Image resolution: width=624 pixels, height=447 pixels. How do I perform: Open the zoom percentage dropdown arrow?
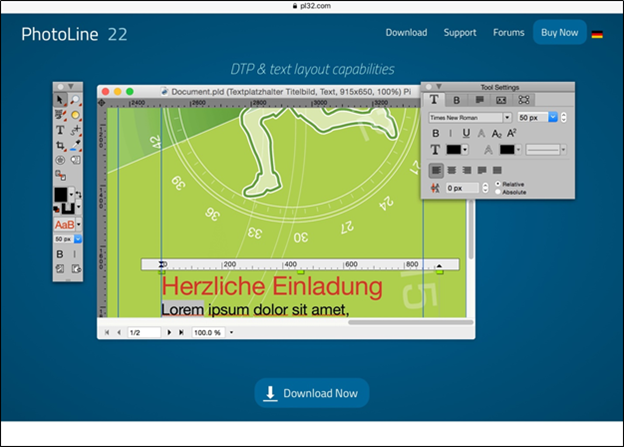coord(231,332)
